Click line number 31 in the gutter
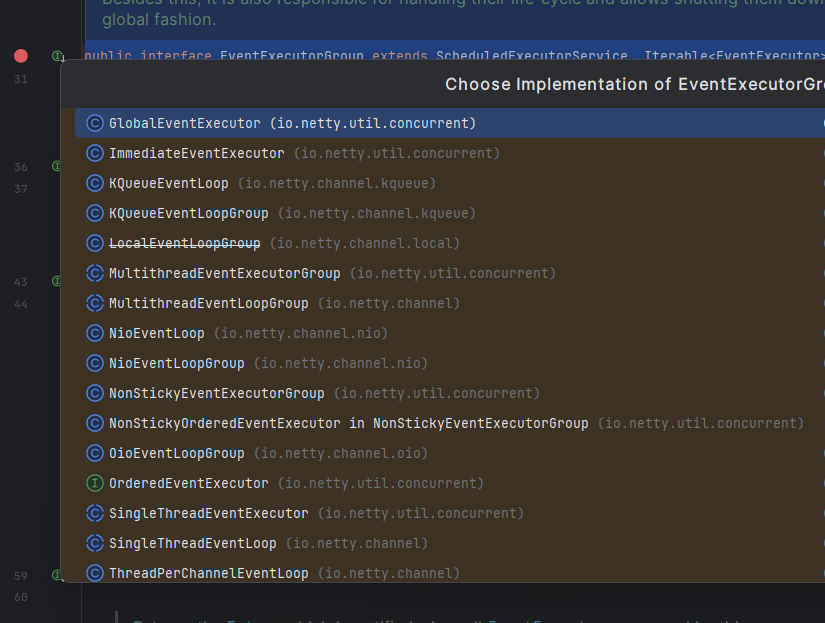825x623 pixels. [x=21, y=79]
